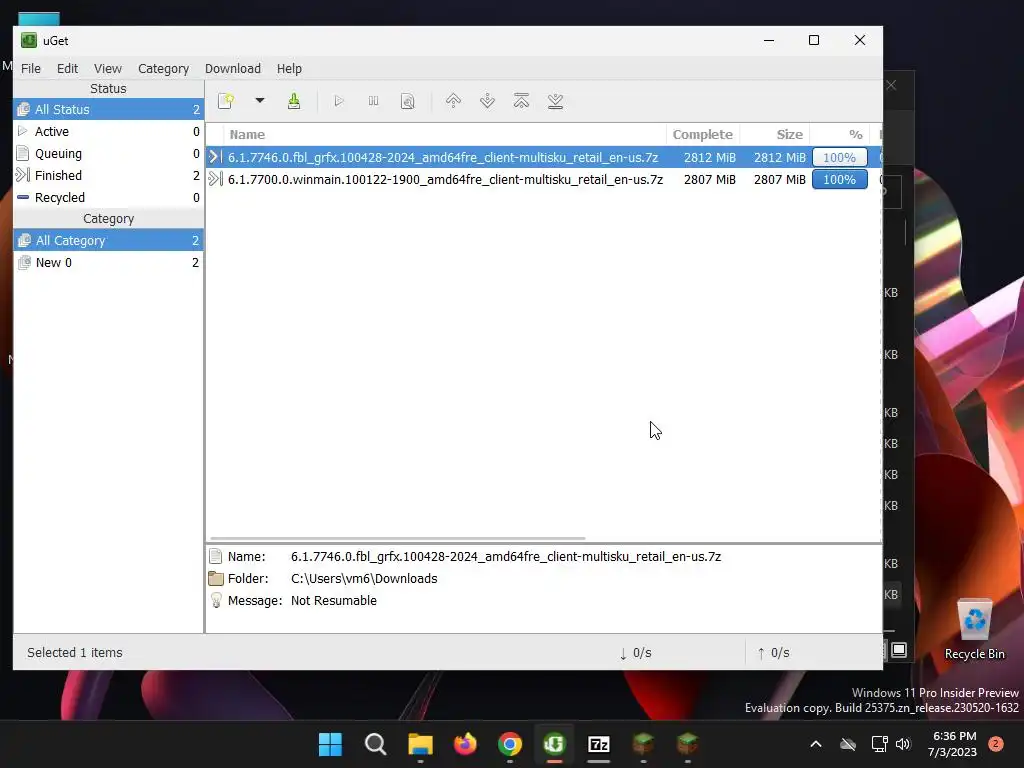Open the Help menu
The height and width of the screenshot is (768, 1024).
coord(289,69)
